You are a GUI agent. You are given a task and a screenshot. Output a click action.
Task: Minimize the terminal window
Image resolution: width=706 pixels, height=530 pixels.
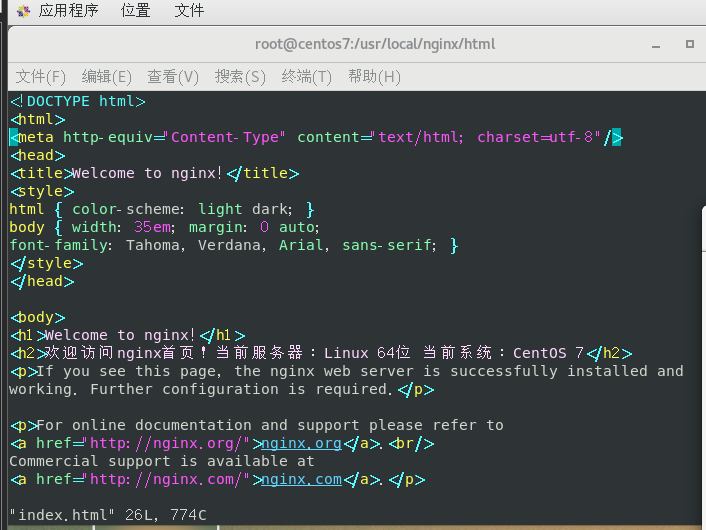pyautogui.click(x=656, y=45)
